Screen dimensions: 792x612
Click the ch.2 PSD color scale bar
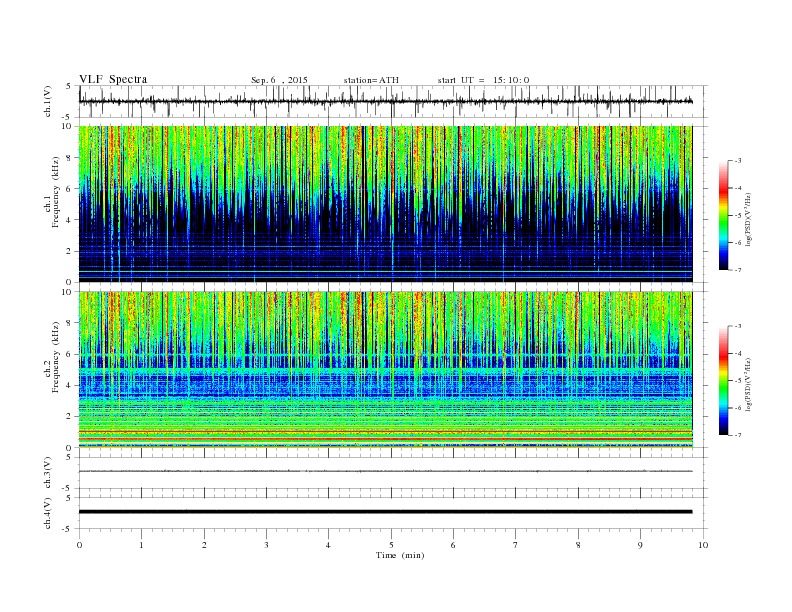[x=724, y=380]
